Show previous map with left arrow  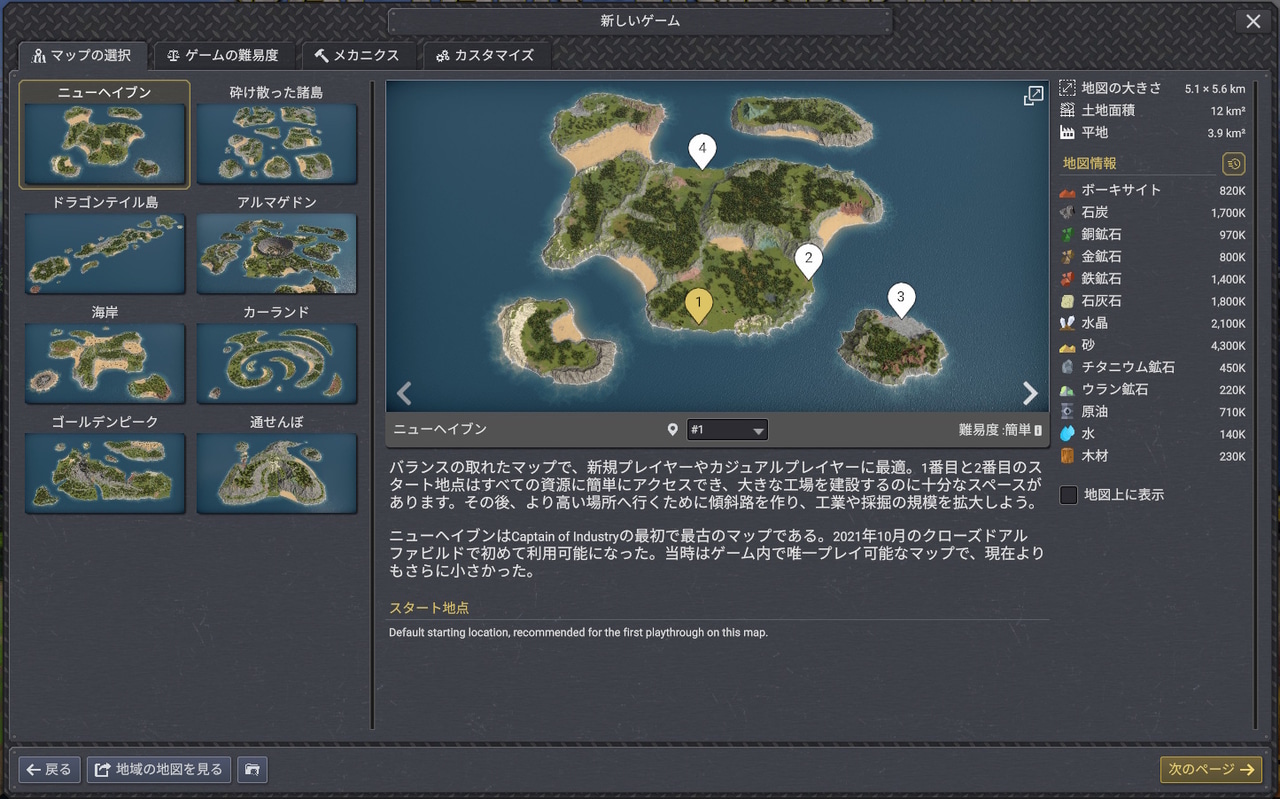click(404, 393)
